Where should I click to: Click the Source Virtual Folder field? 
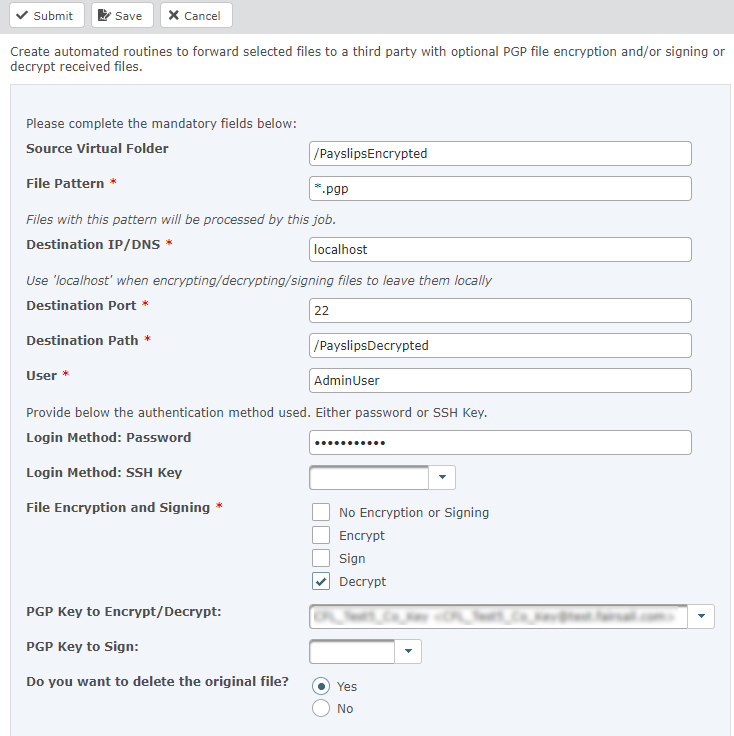pyautogui.click(x=500, y=153)
